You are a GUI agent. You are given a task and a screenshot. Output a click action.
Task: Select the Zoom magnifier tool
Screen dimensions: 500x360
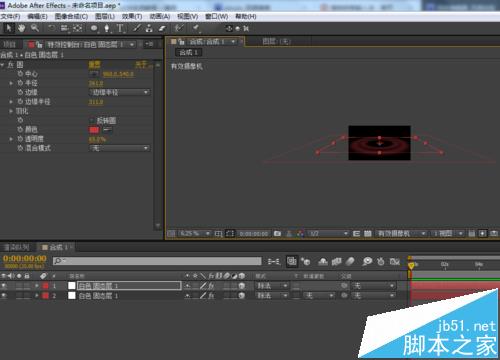[35, 28]
